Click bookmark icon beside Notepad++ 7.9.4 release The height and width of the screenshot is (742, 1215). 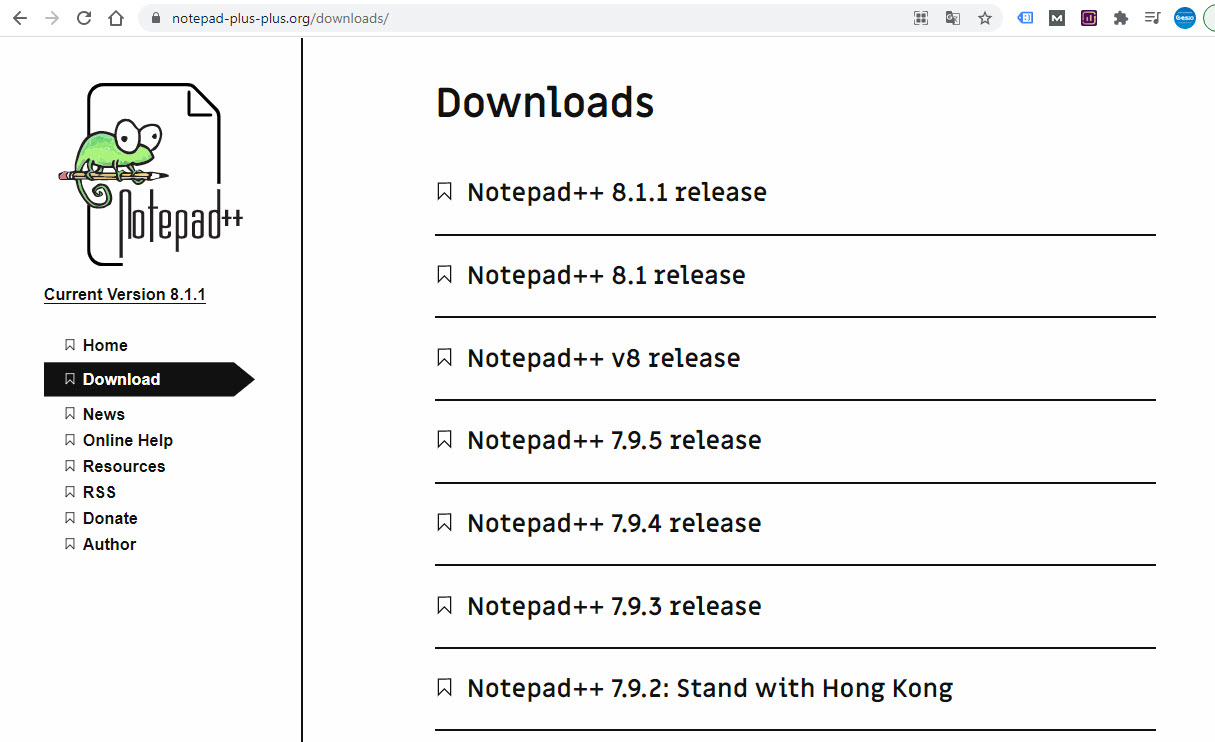tap(445, 522)
